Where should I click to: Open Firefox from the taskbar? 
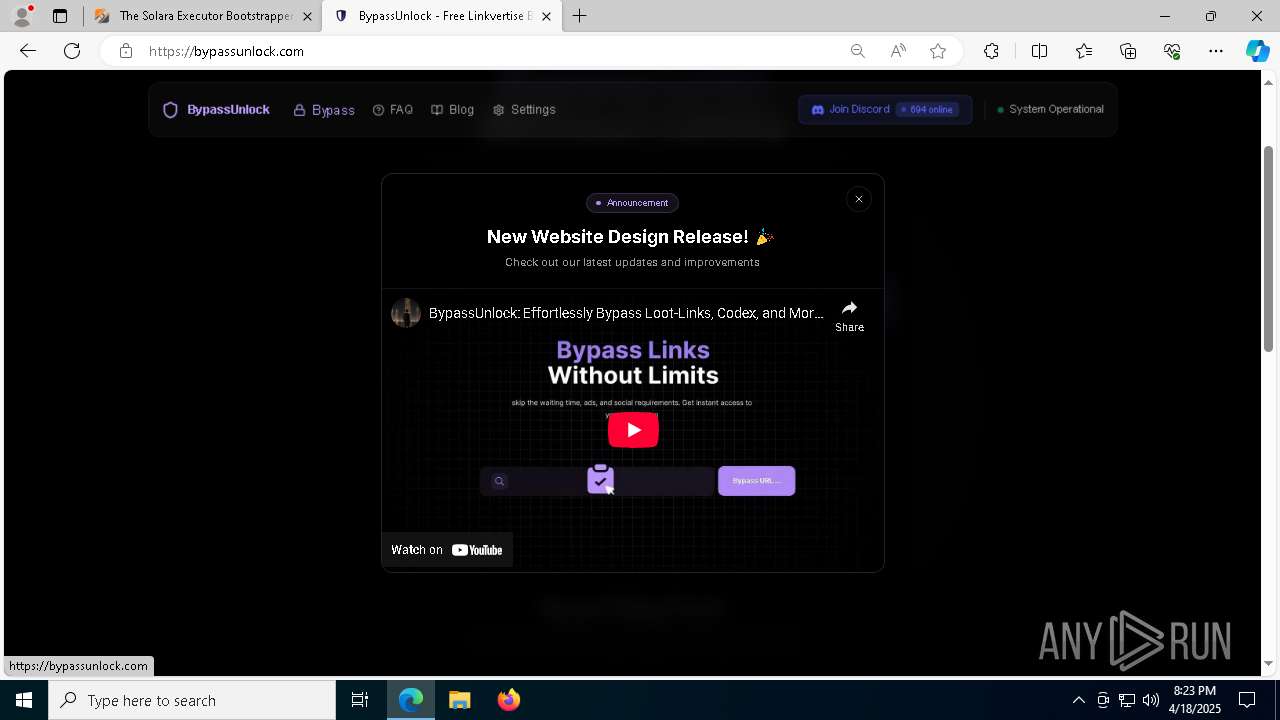pos(508,700)
